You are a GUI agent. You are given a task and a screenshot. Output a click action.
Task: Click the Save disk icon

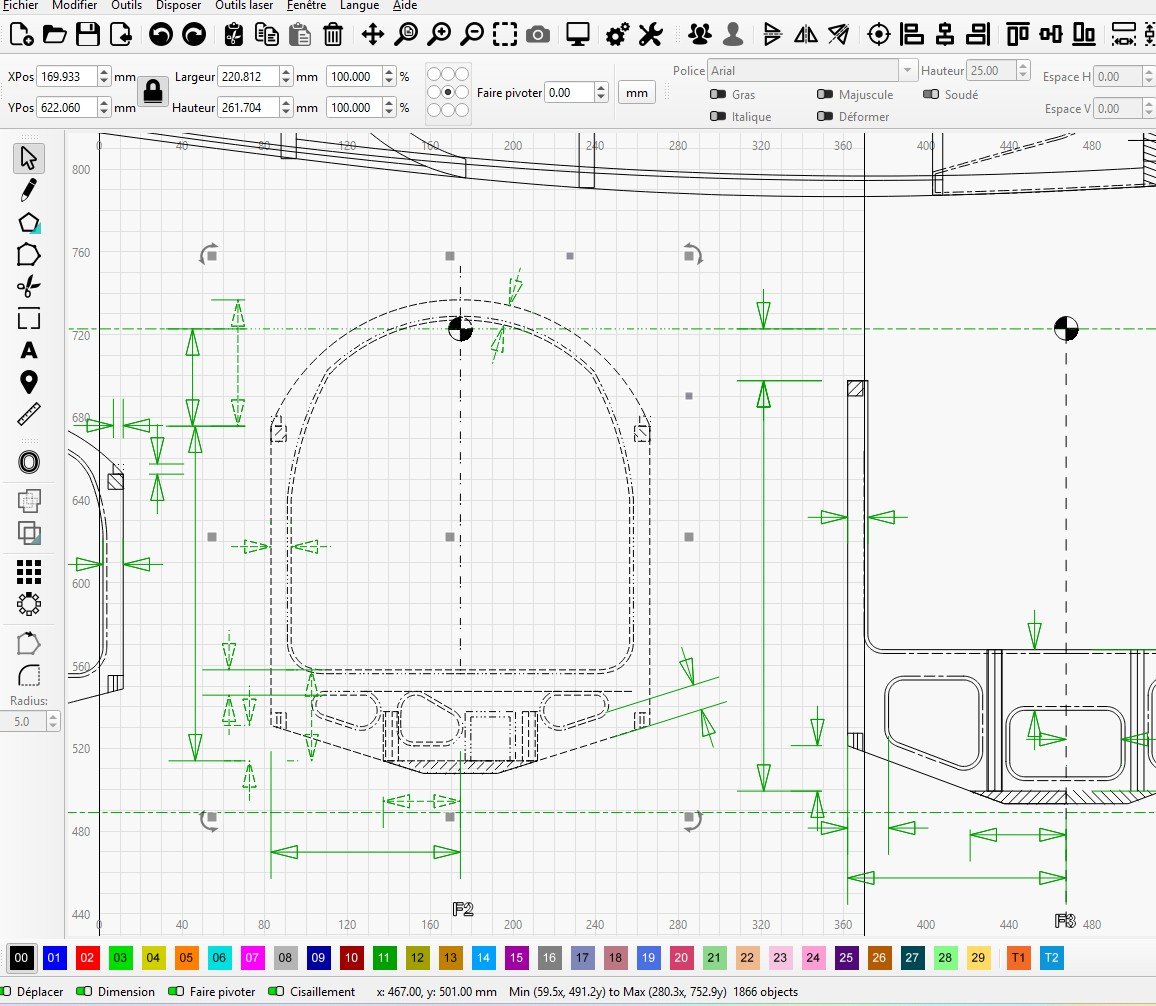point(88,35)
